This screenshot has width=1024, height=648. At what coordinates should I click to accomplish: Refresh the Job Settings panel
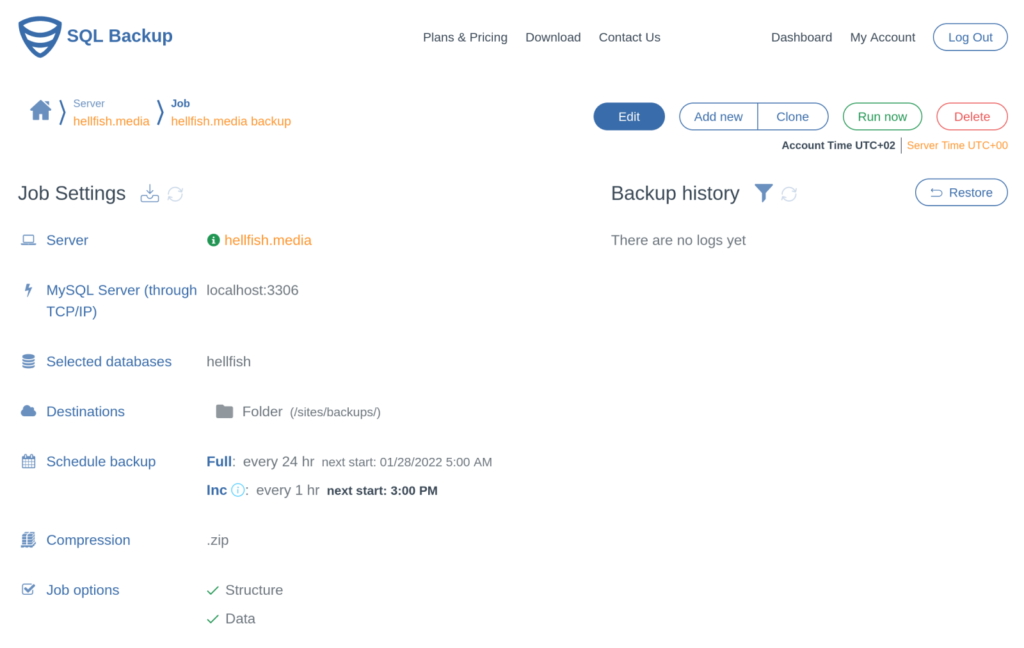tap(176, 194)
